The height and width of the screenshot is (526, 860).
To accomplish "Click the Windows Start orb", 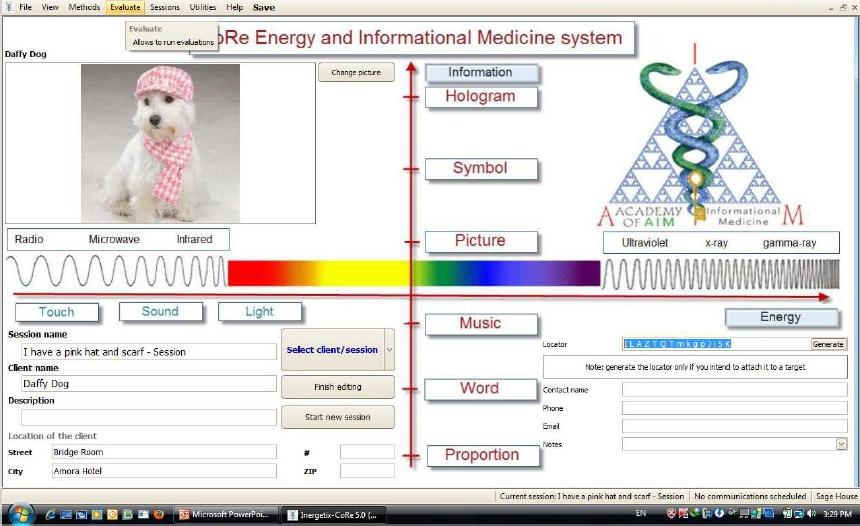I will [19, 514].
